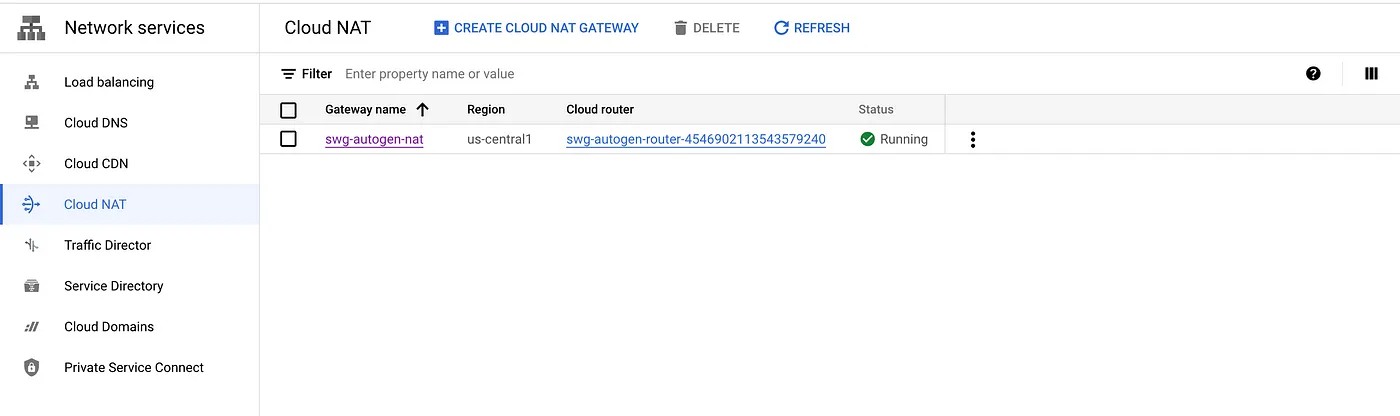1400x416 pixels.
Task: Select the Cloud Domains icon
Action: click(x=31, y=327)
